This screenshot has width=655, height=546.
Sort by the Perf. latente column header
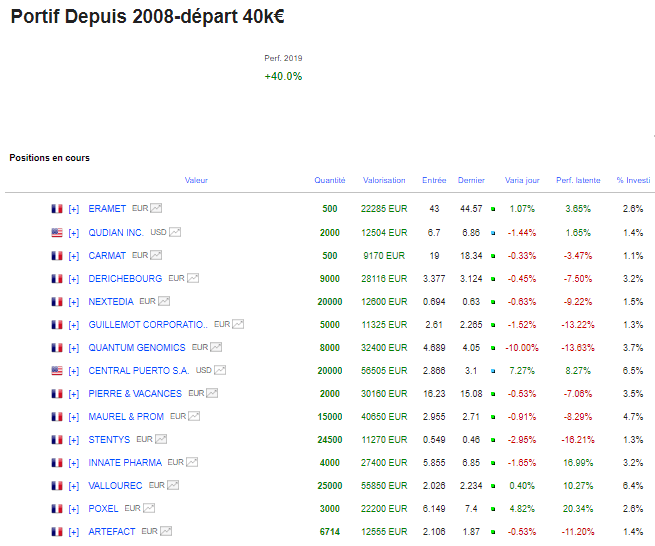tap(578, 181)
